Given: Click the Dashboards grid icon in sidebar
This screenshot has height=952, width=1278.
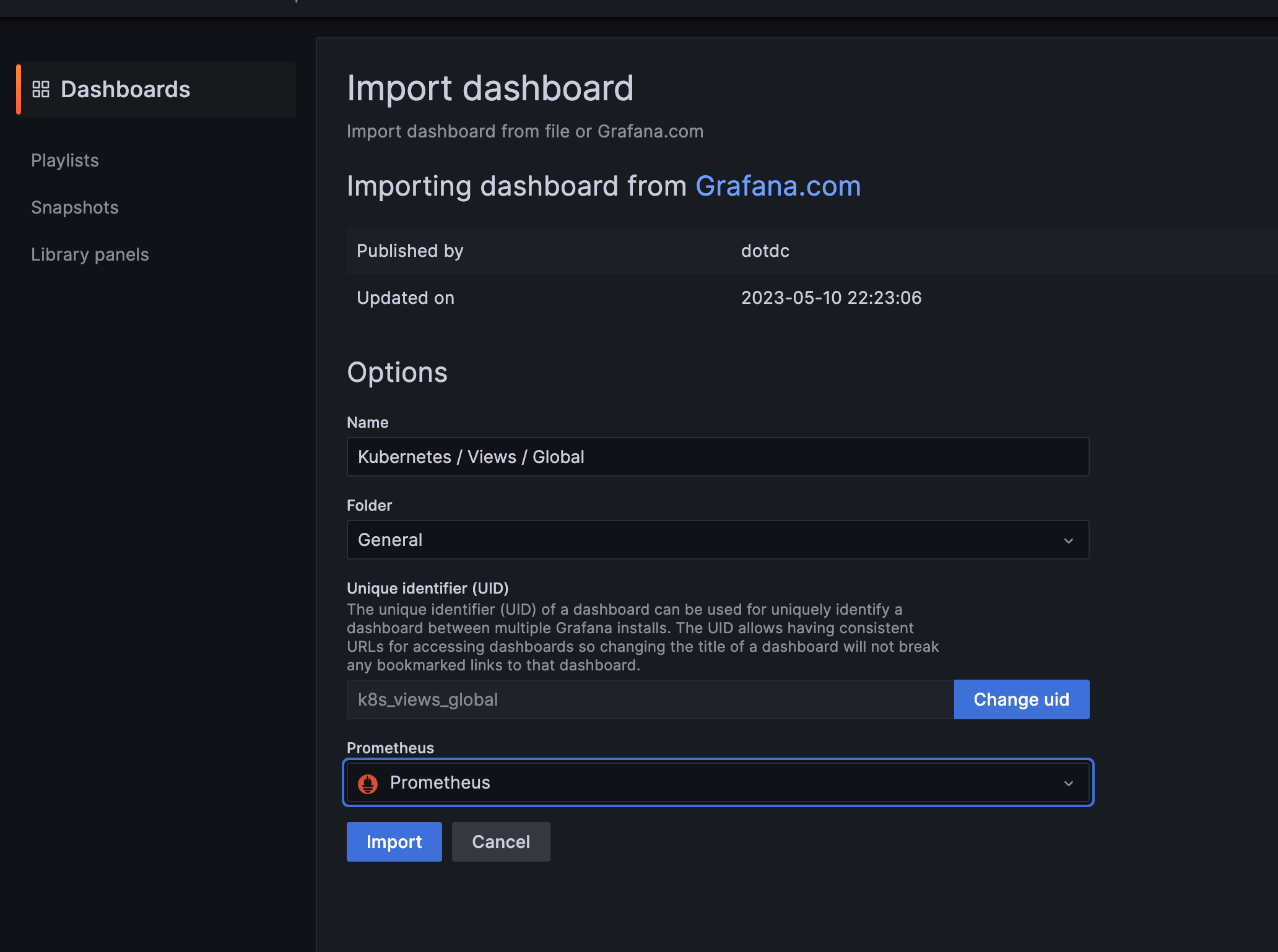Looking at the screenshot, I should pos(41,89).
